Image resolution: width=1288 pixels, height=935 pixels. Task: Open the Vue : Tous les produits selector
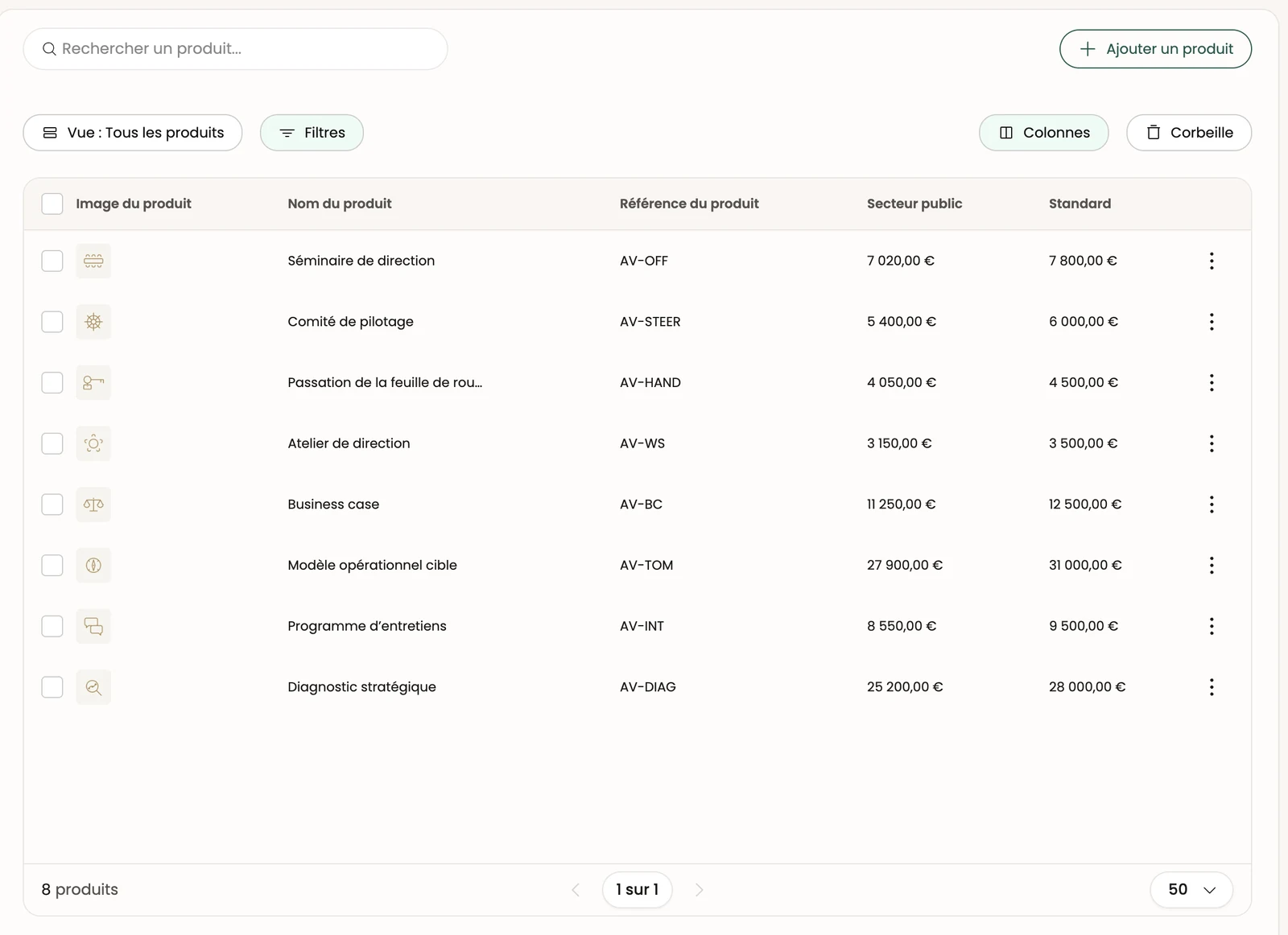[133, 133]
